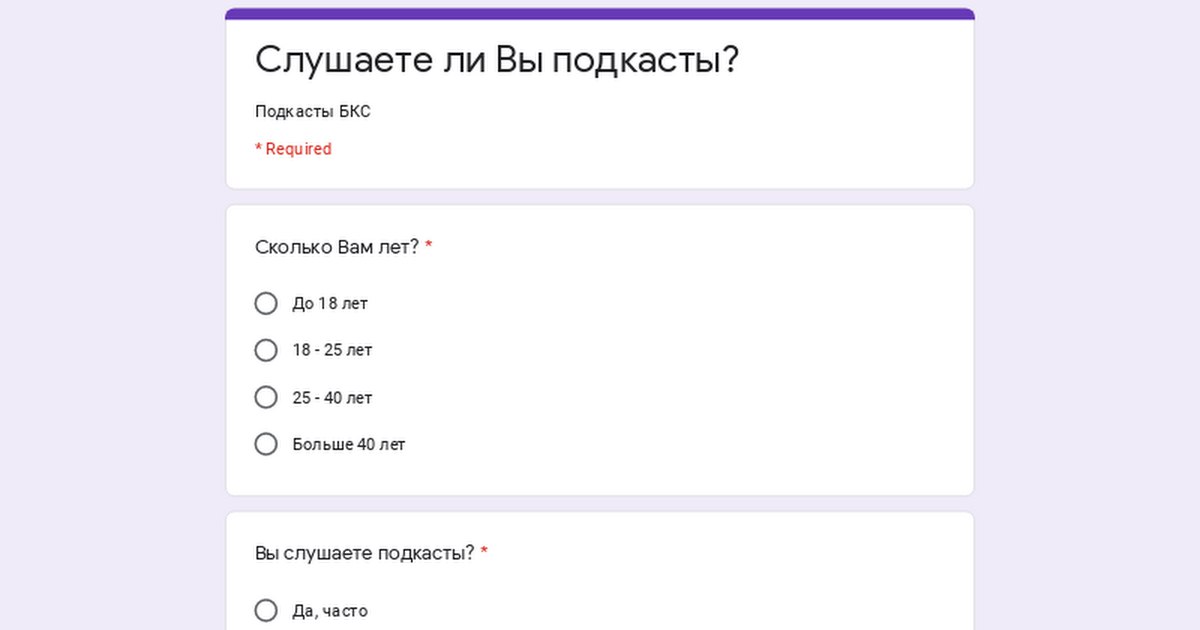Click the "Подкасты БКС" description text
1200x630 pixels.
tap(313, 111)
